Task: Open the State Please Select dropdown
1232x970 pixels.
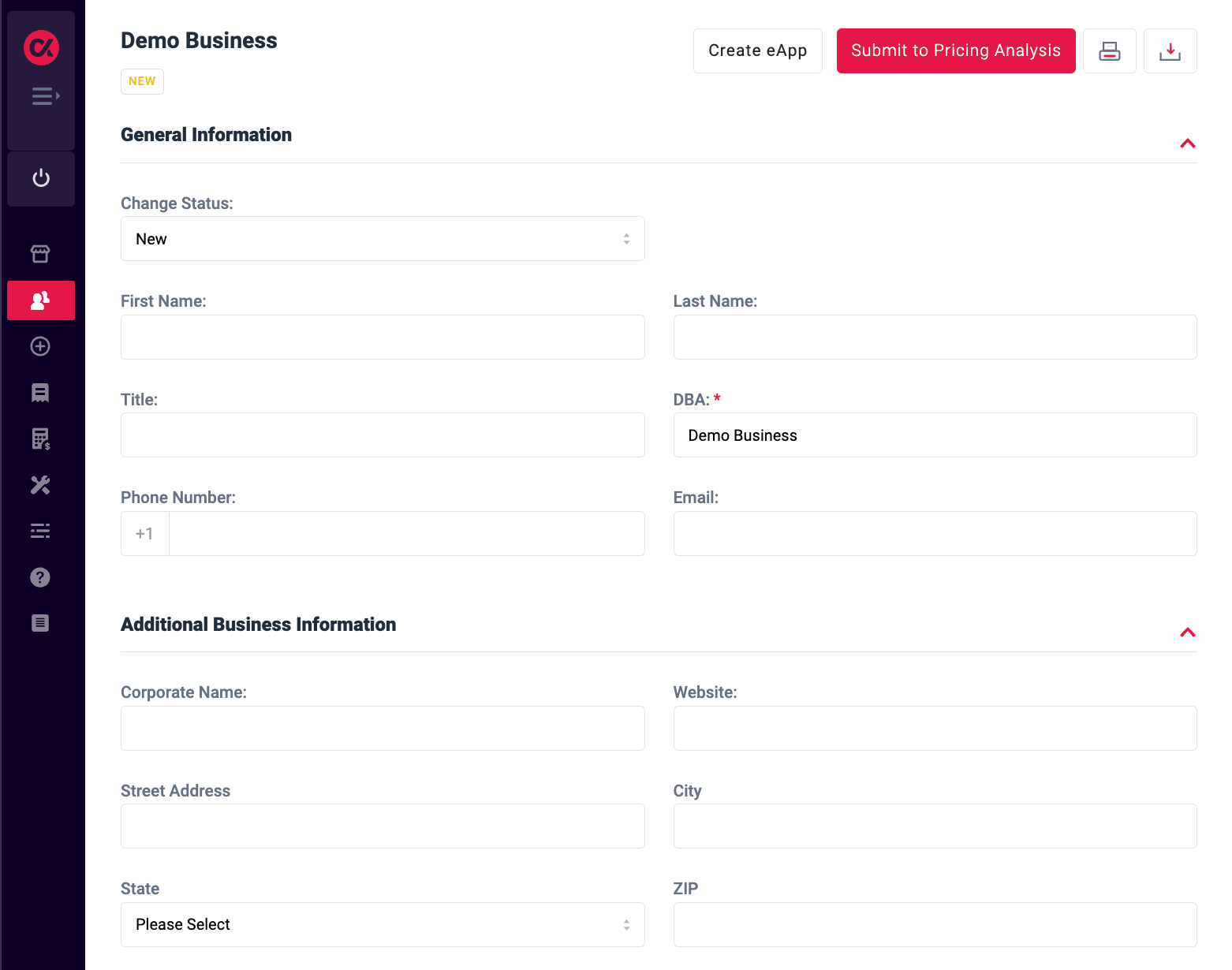Action: [x=383, y=925]
